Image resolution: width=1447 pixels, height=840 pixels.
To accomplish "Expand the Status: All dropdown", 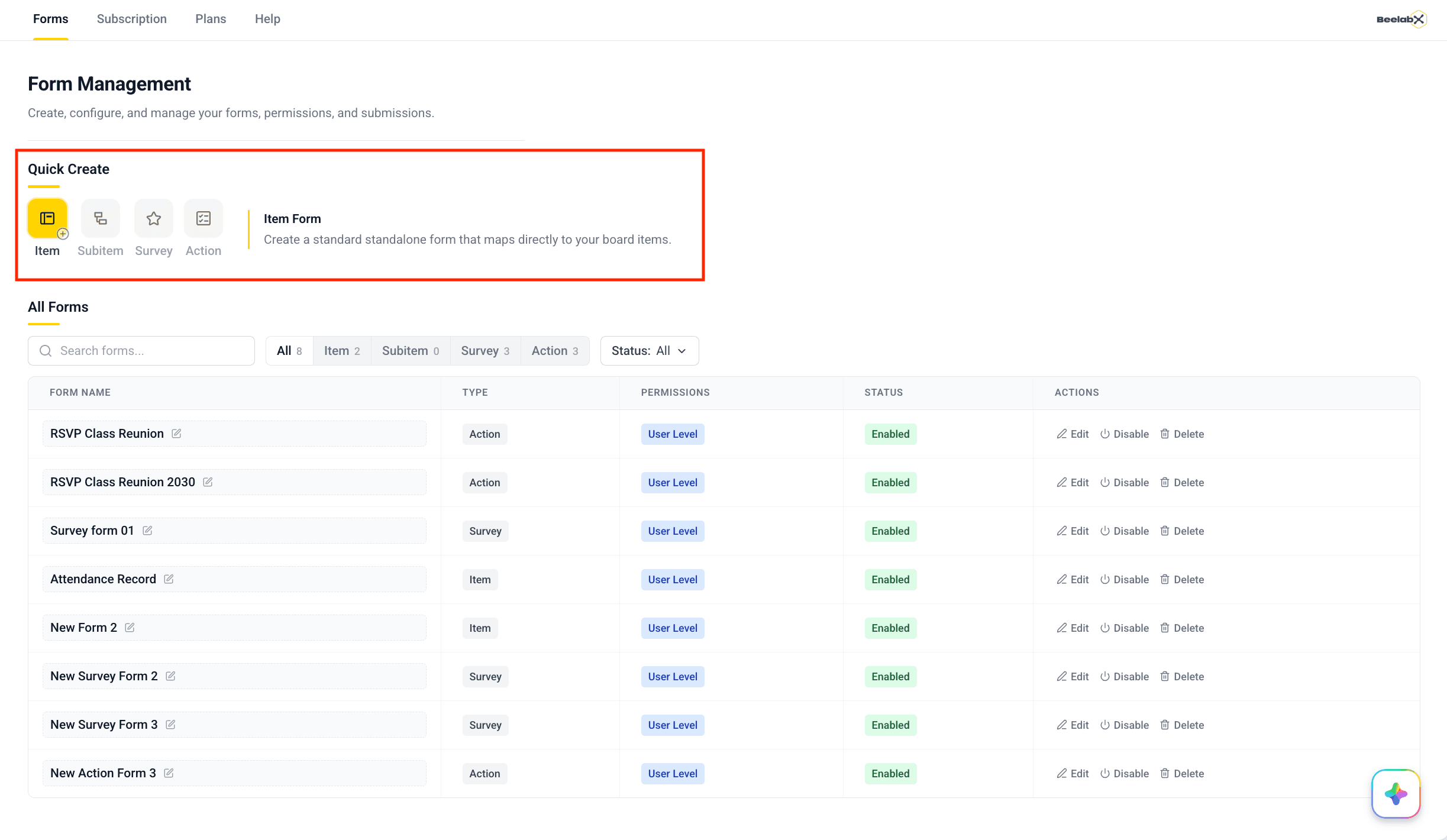I will pos(650,351).
